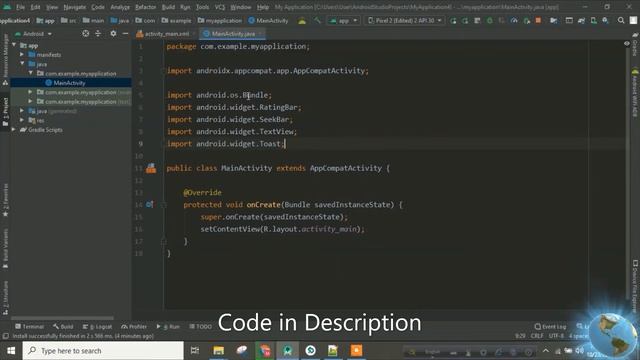This screenshot has width=640, height=360.
Task: Collapse the first com.example.myapplication package
Action: [x=31, y=73]
